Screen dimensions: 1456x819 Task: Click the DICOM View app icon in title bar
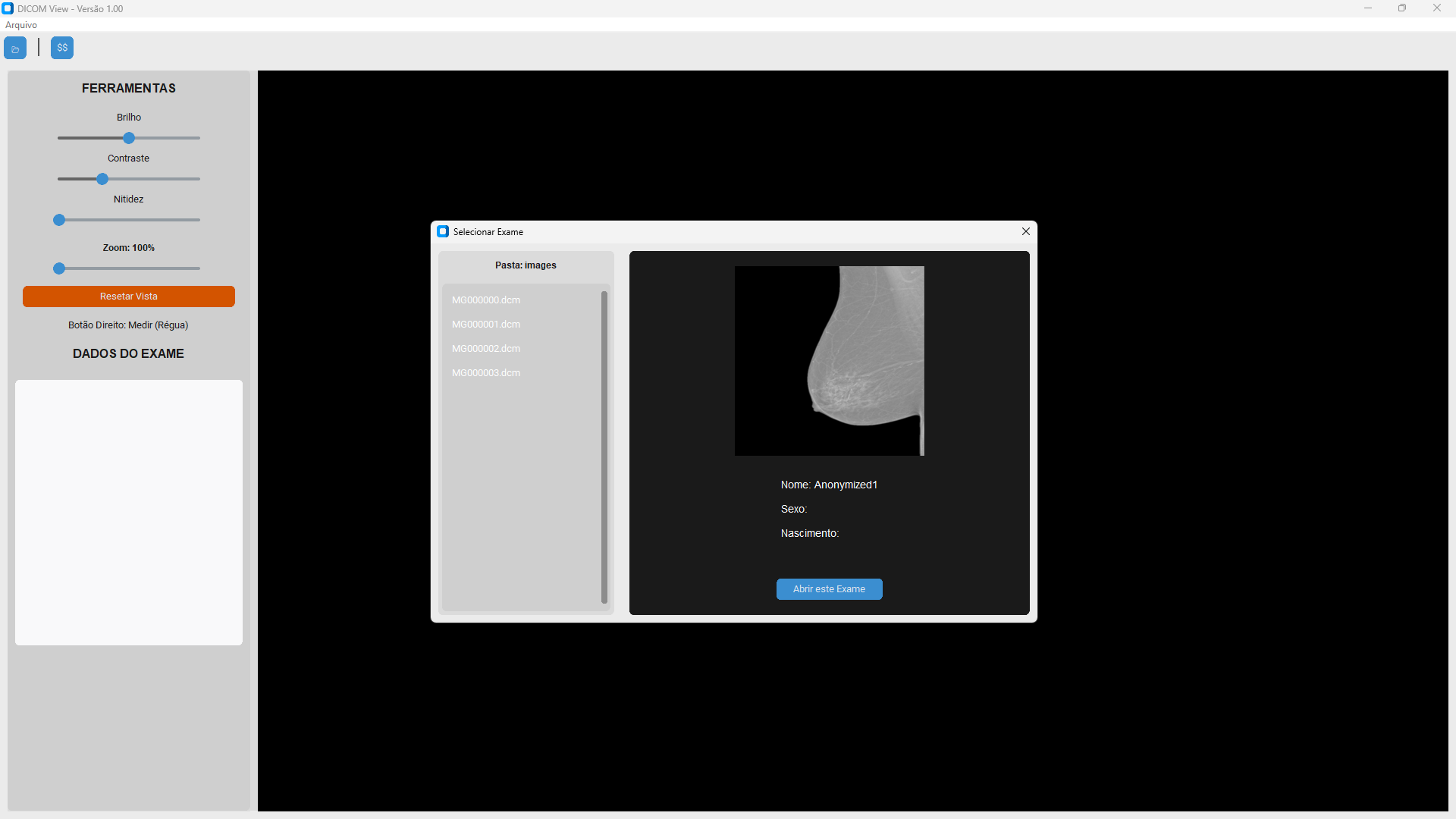(x=8, y=8)
